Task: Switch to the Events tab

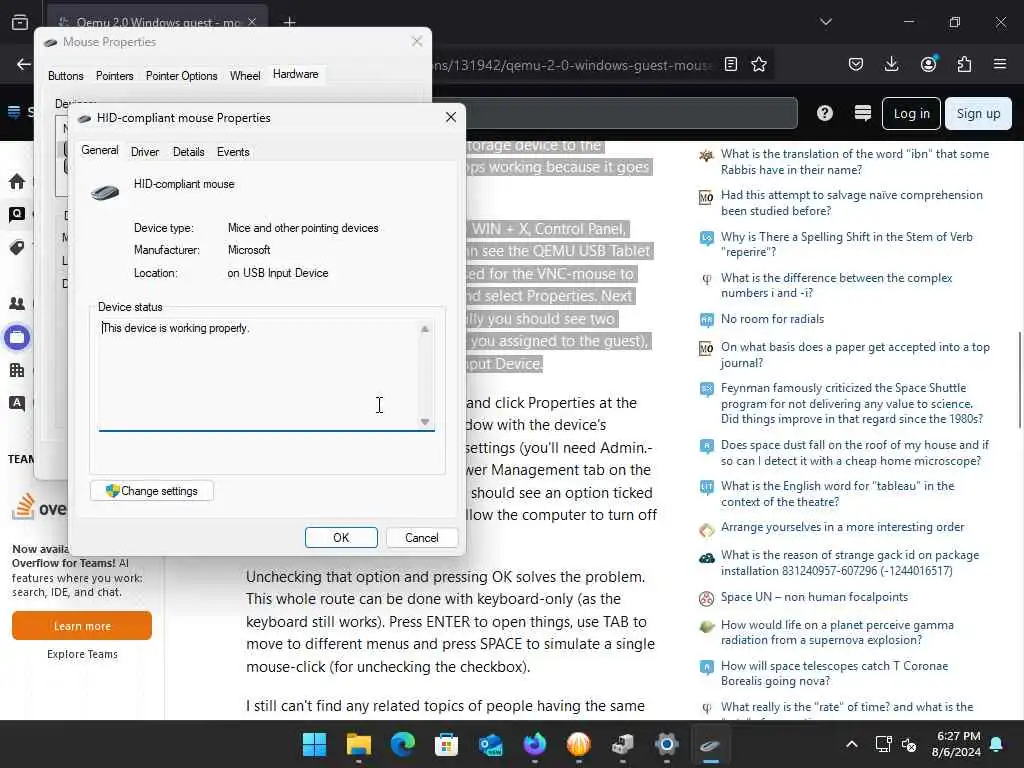Action: pos(233,152)
